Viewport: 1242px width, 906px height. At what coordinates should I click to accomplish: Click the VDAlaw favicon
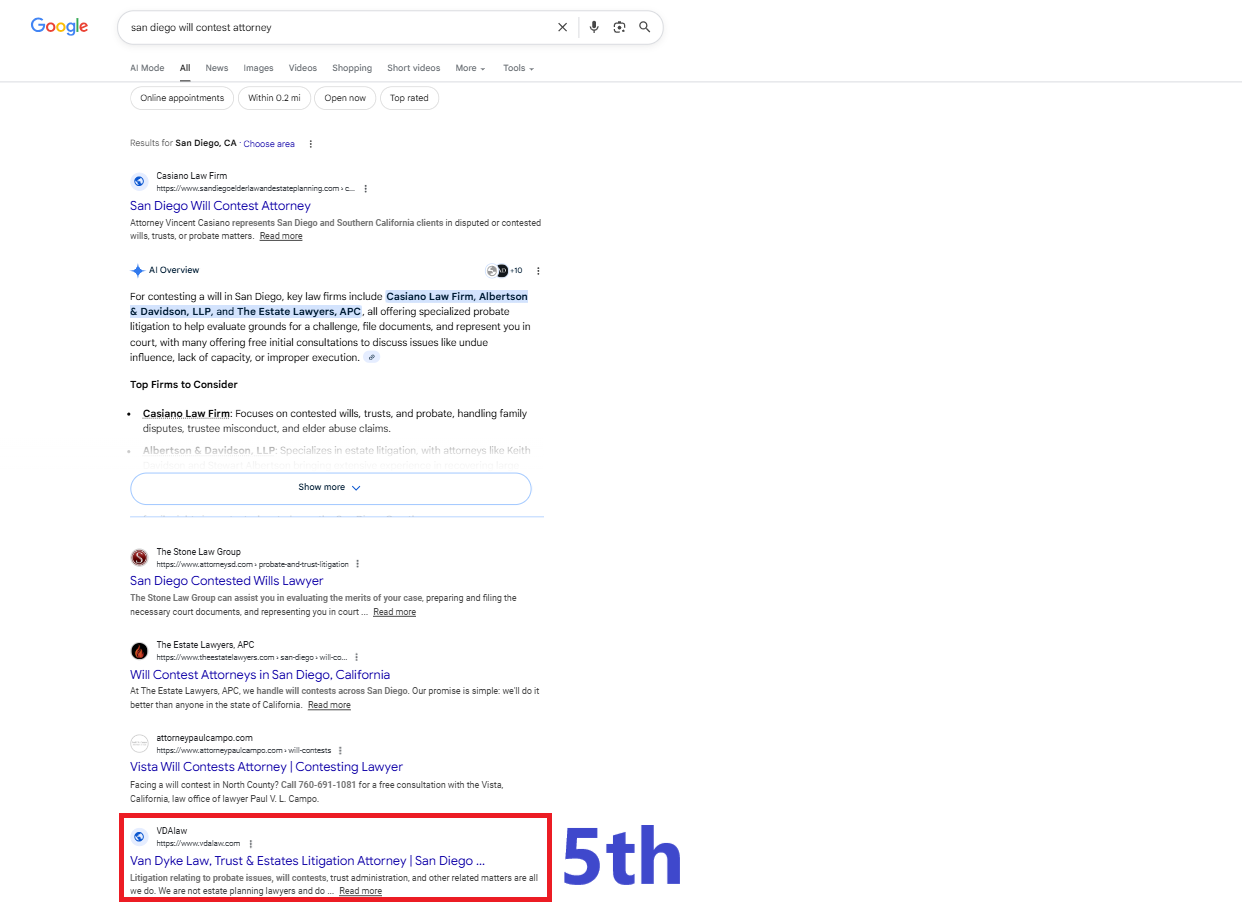(x=139, y=837)
